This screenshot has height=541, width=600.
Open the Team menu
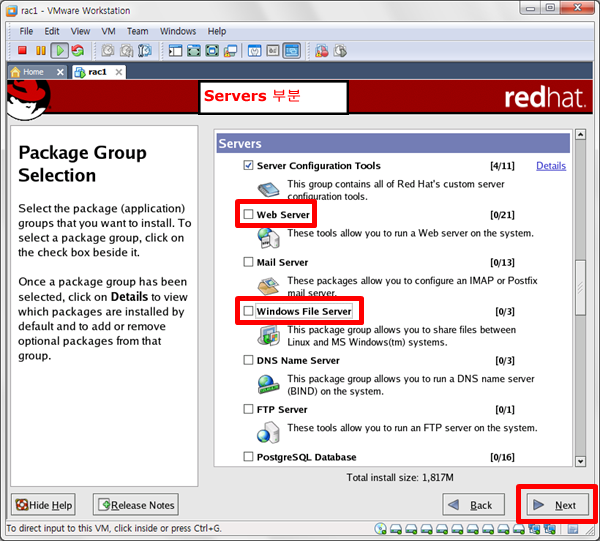coord(138,31)
